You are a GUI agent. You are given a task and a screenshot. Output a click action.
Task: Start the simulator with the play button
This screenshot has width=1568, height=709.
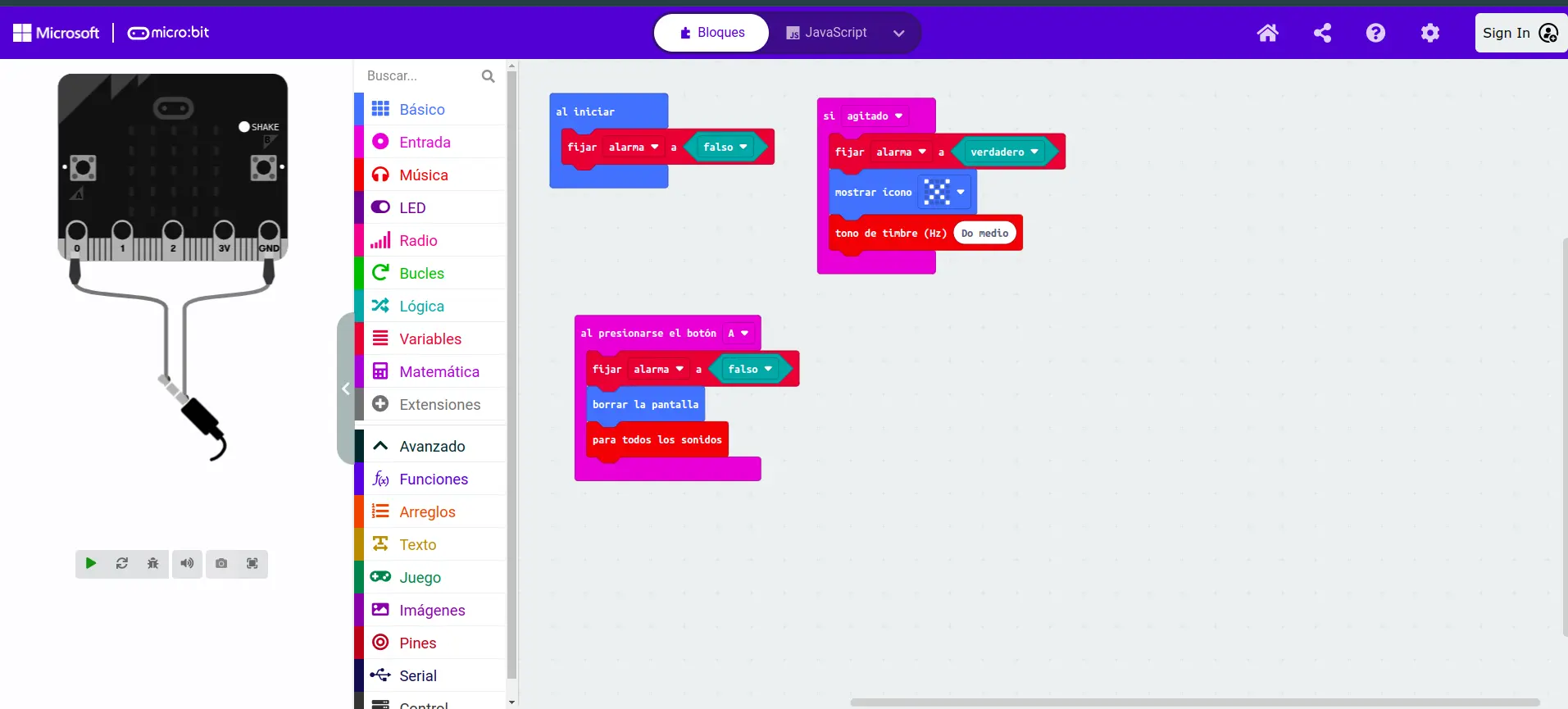coord(91,564)
